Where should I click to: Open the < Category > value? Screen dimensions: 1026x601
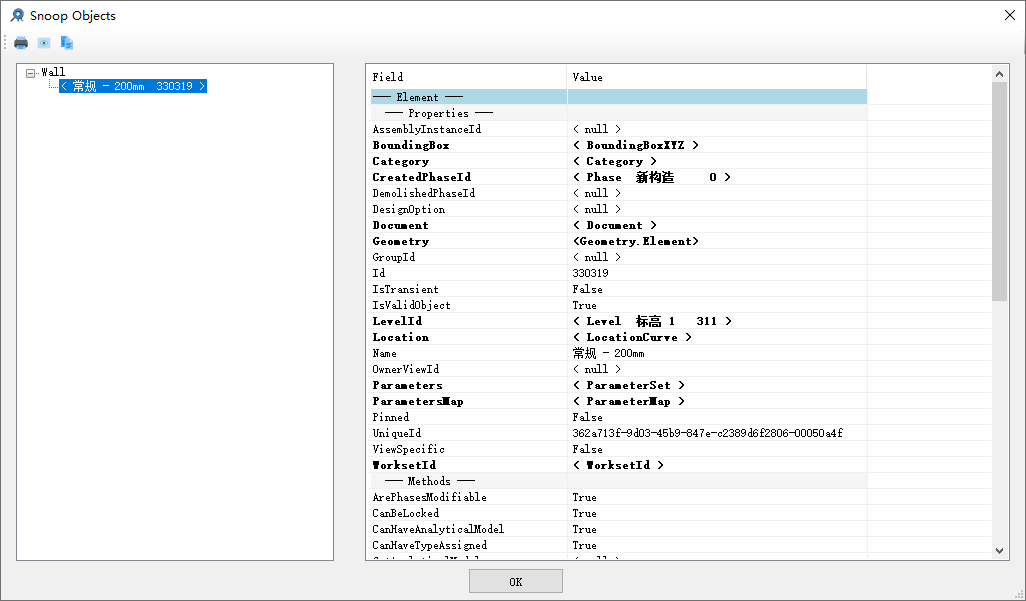point(614,161)
